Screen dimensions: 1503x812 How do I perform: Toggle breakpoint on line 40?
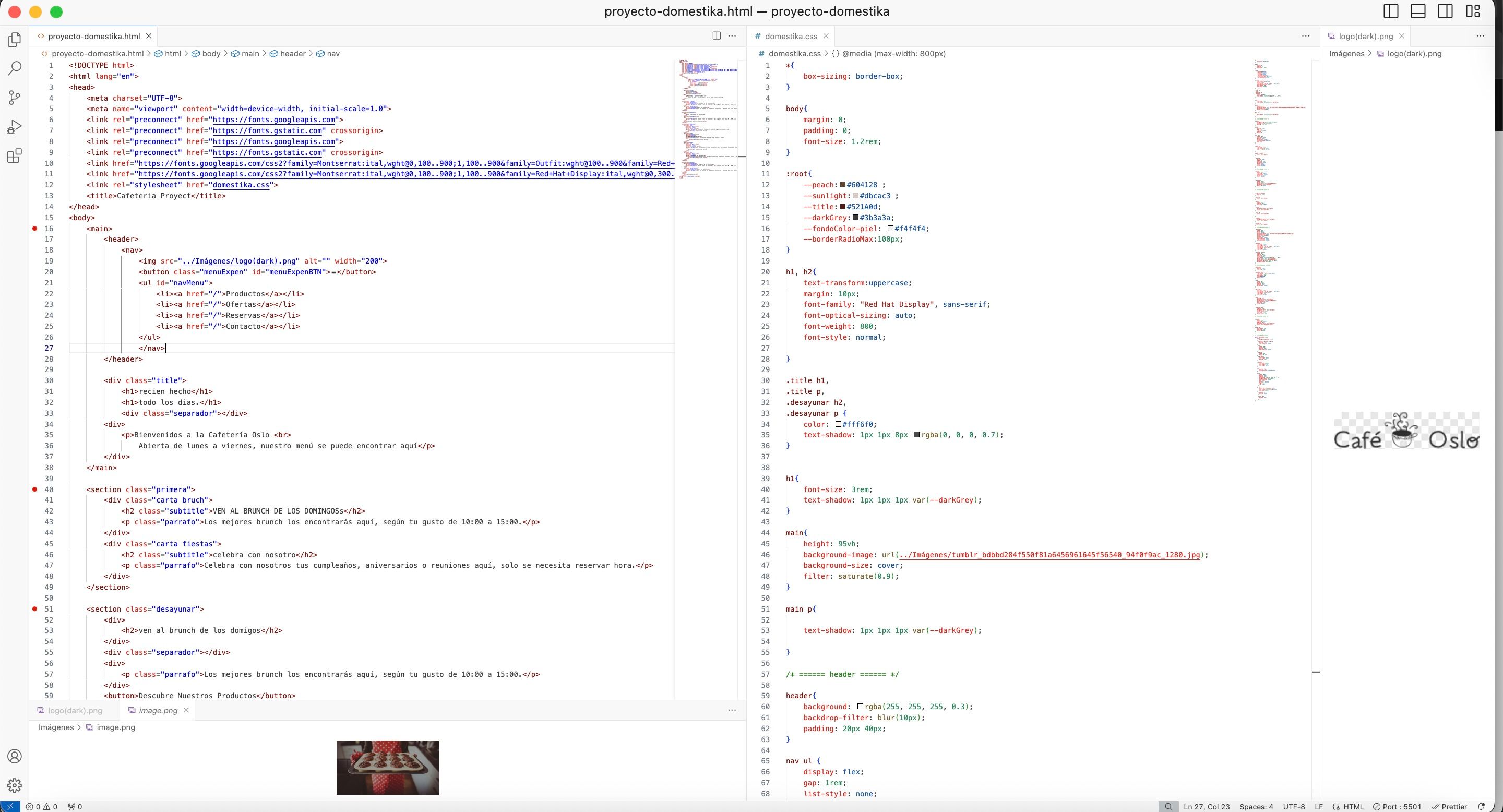pyautogui.click(x=35, y=489)
